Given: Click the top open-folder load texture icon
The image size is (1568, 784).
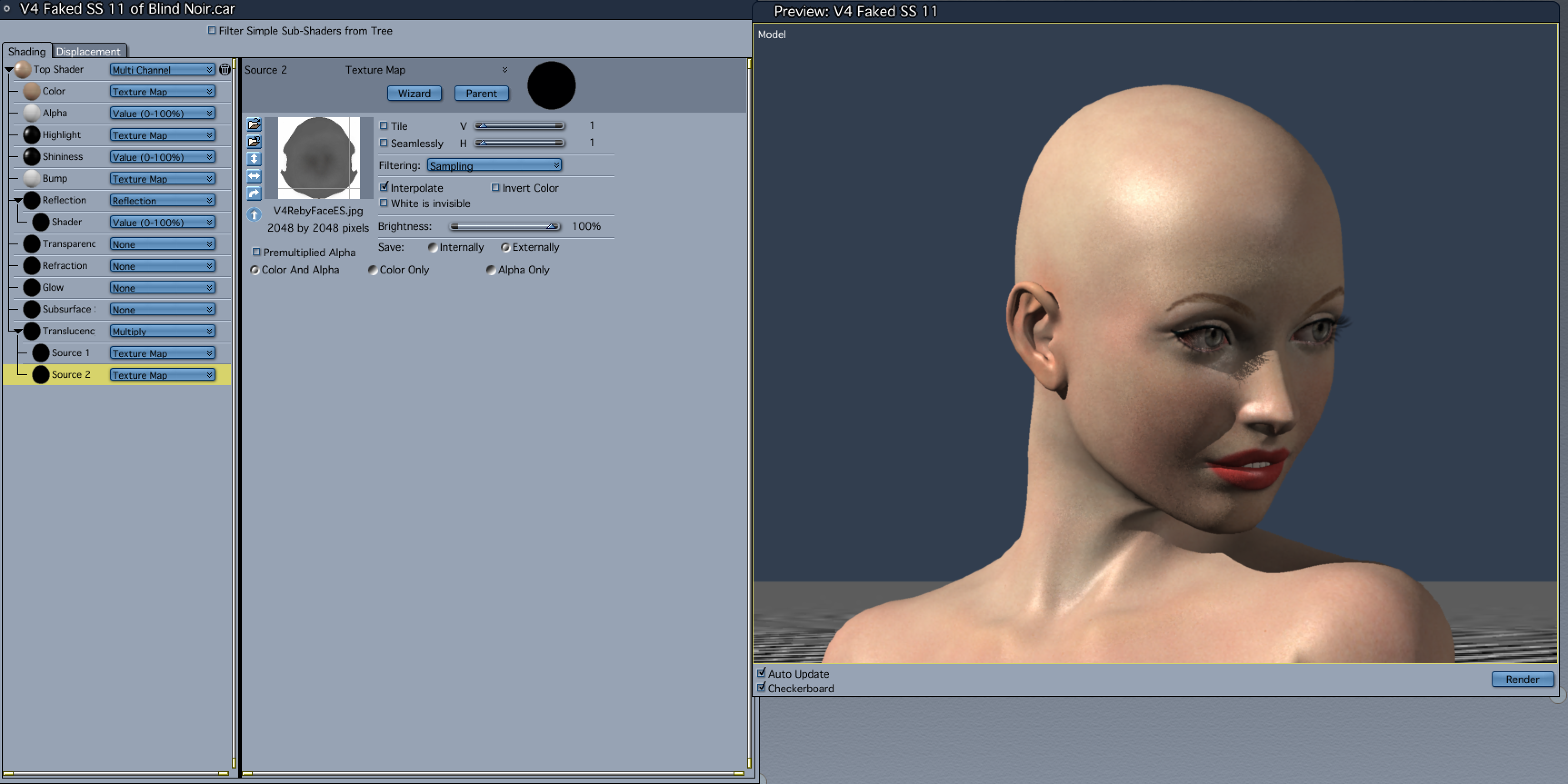Looking at the screenshot, I should click(x=254, y=124).
